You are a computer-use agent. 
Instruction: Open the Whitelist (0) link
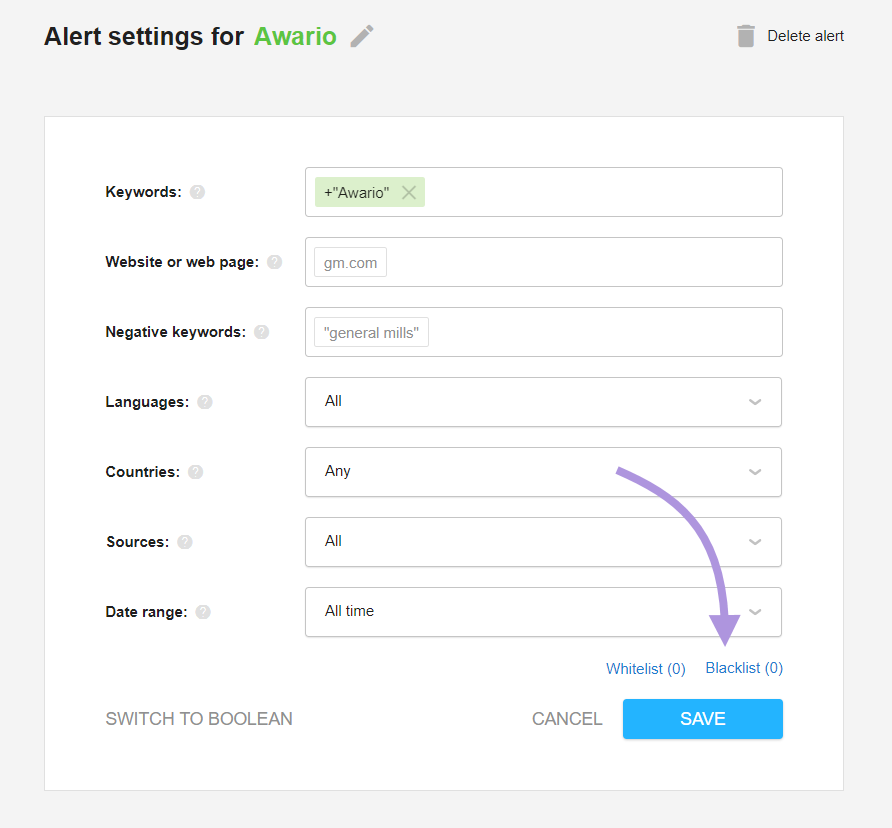pos(646,669)
